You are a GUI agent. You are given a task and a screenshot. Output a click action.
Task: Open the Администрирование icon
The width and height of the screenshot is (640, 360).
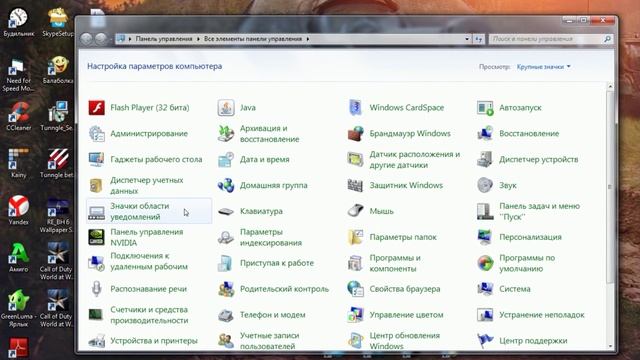97,133
